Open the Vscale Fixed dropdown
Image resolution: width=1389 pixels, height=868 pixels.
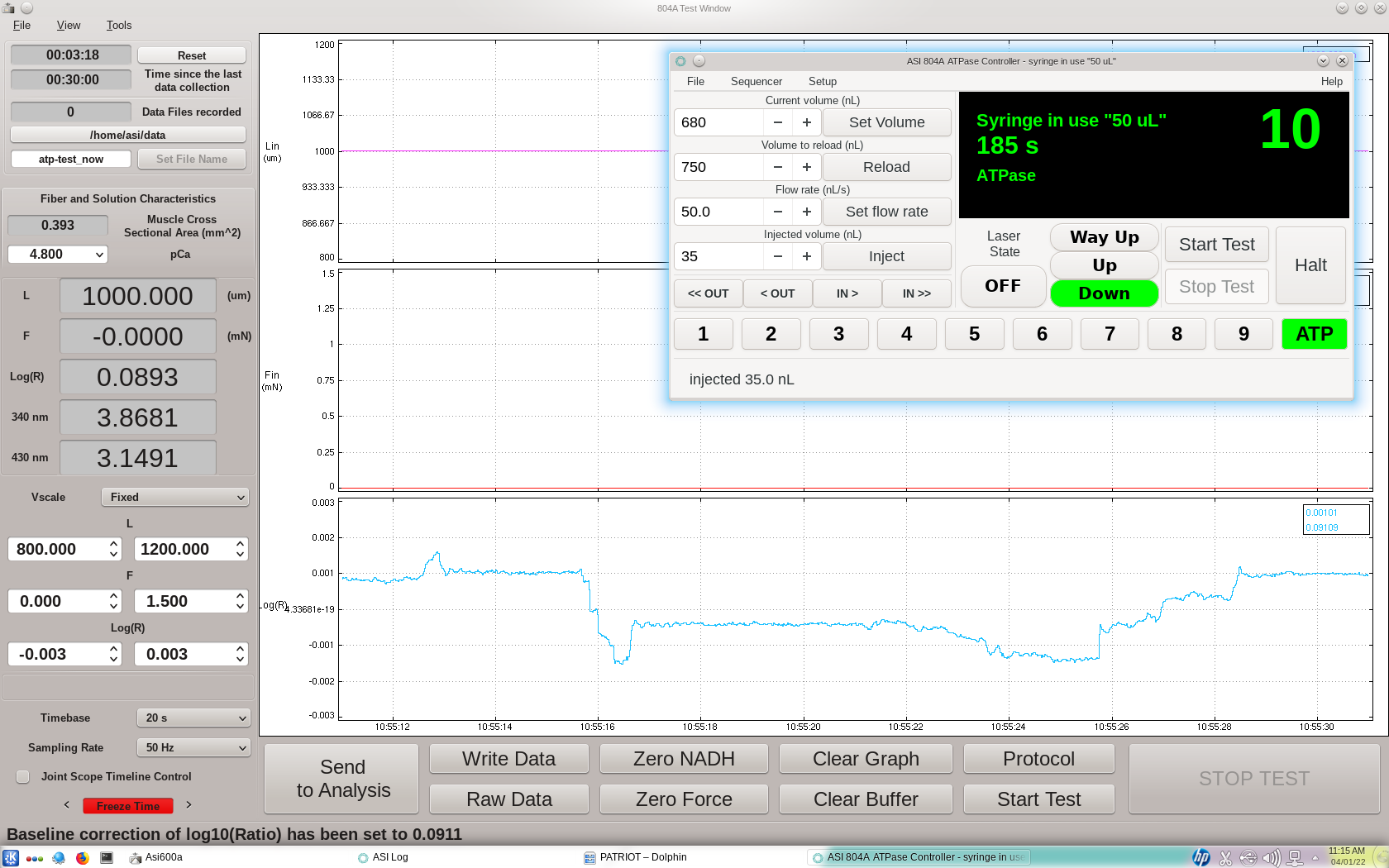tap(174, 497)
